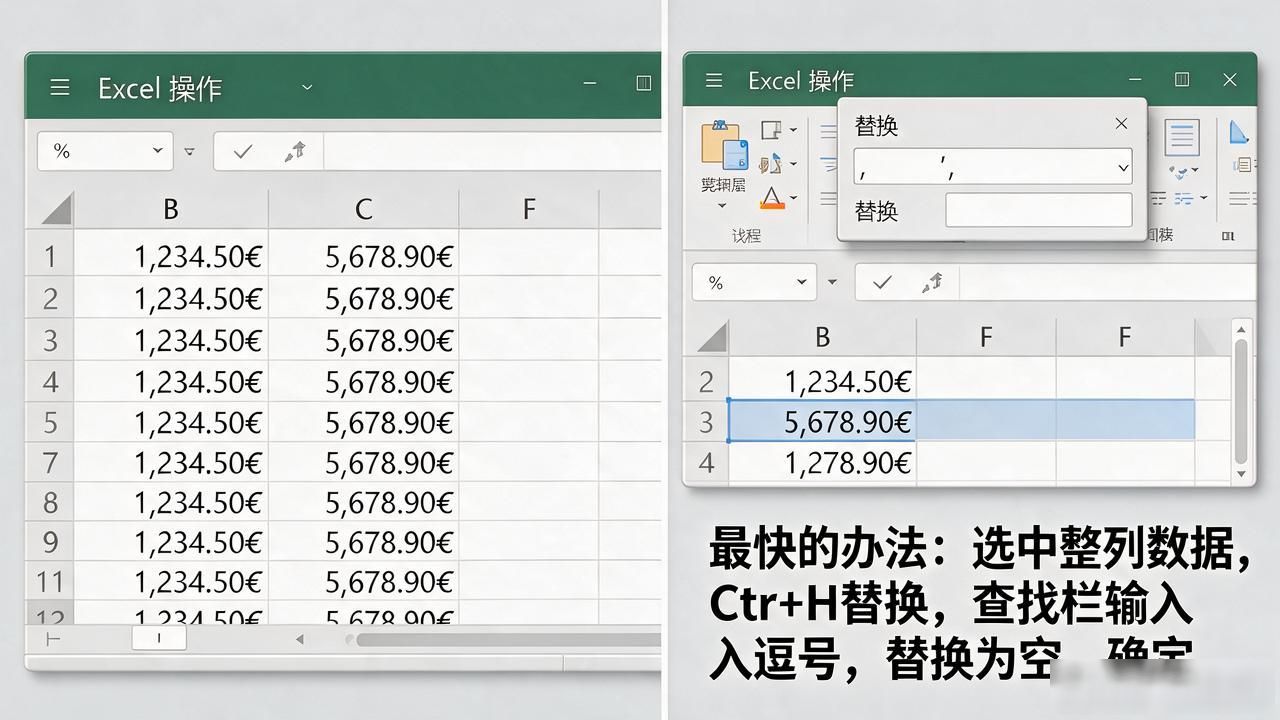The width and height of the screenshot is (1280, 720).
Task: Select the cell containing 1,278.90€
Action: pos(822,463)
